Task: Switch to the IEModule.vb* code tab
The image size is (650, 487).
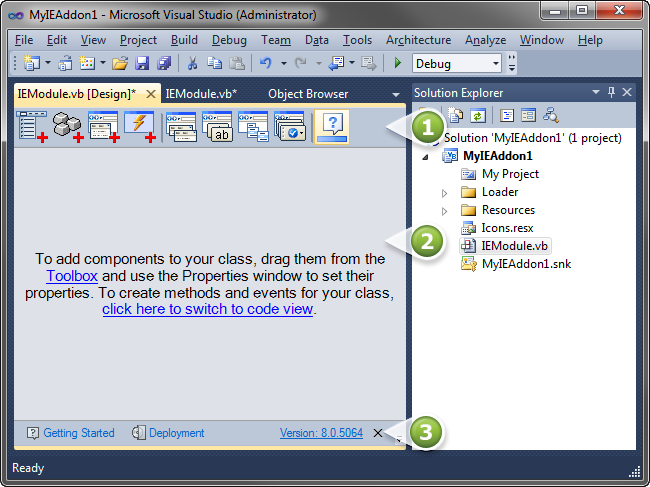Action: 201,94
